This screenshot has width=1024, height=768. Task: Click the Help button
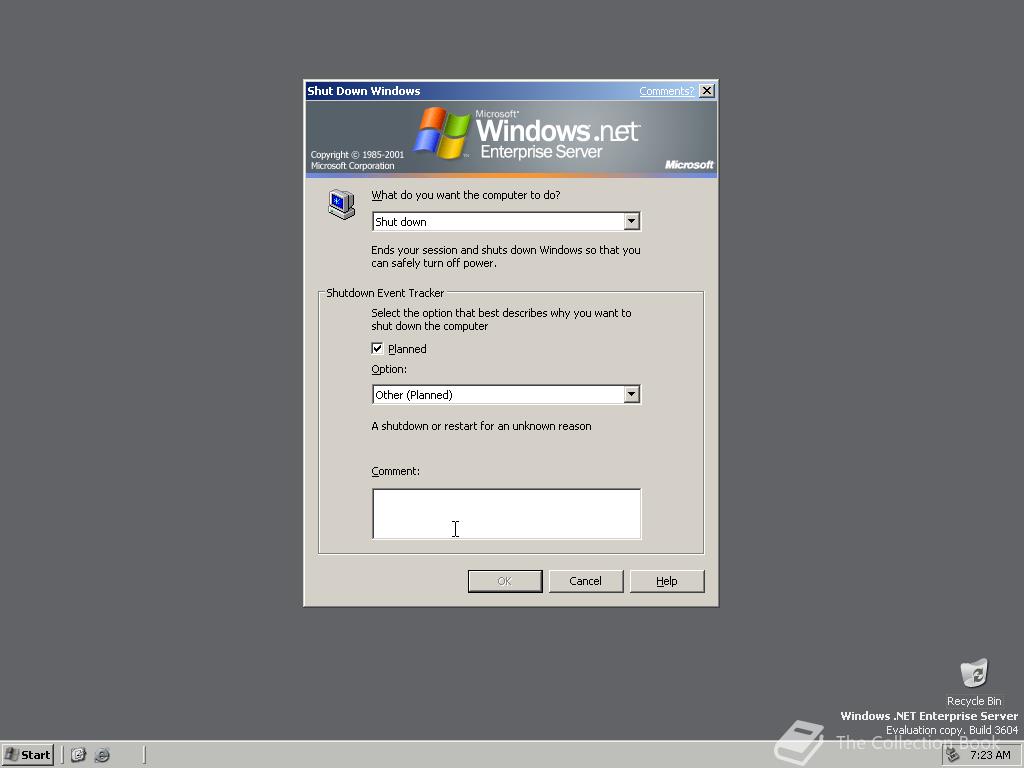point(667,581)
